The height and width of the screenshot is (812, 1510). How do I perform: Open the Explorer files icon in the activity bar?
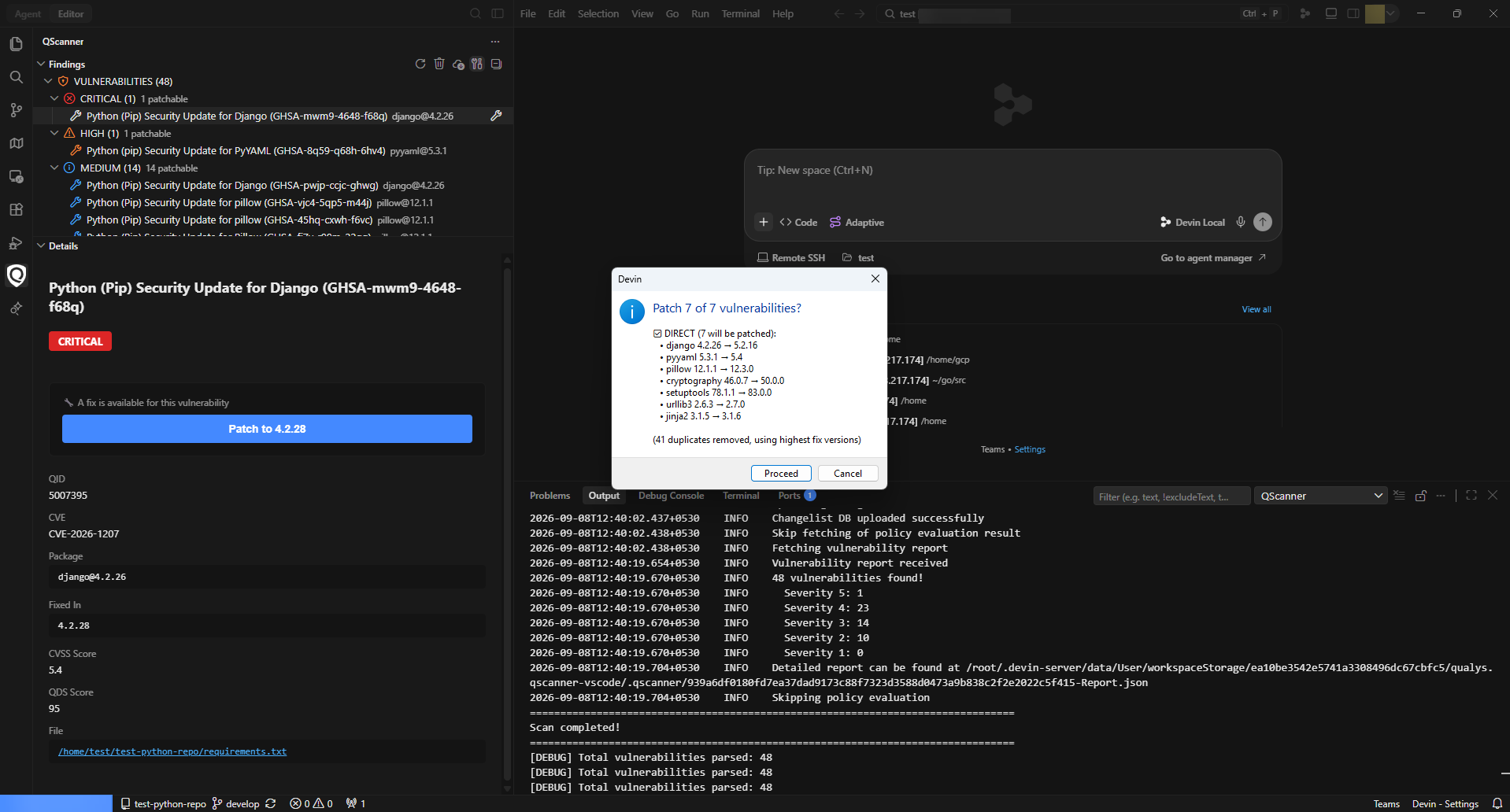(16, 44)
